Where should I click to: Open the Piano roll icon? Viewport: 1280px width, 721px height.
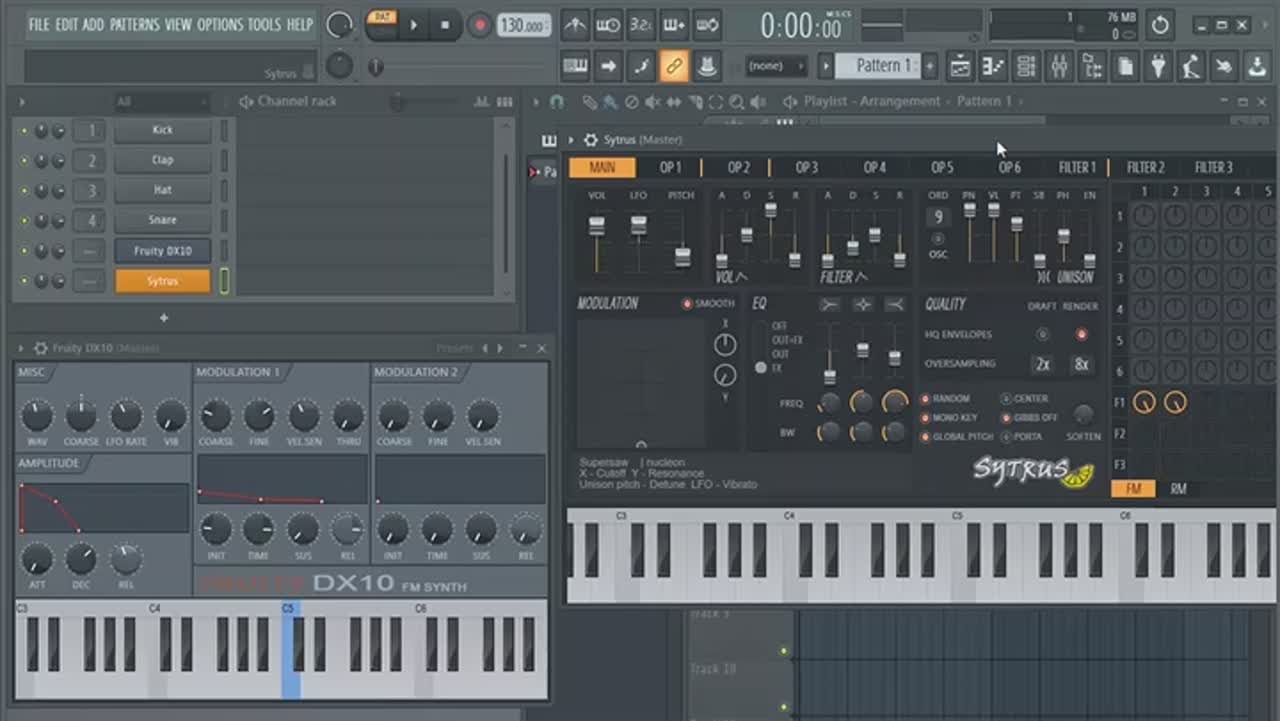coord(993,67)
